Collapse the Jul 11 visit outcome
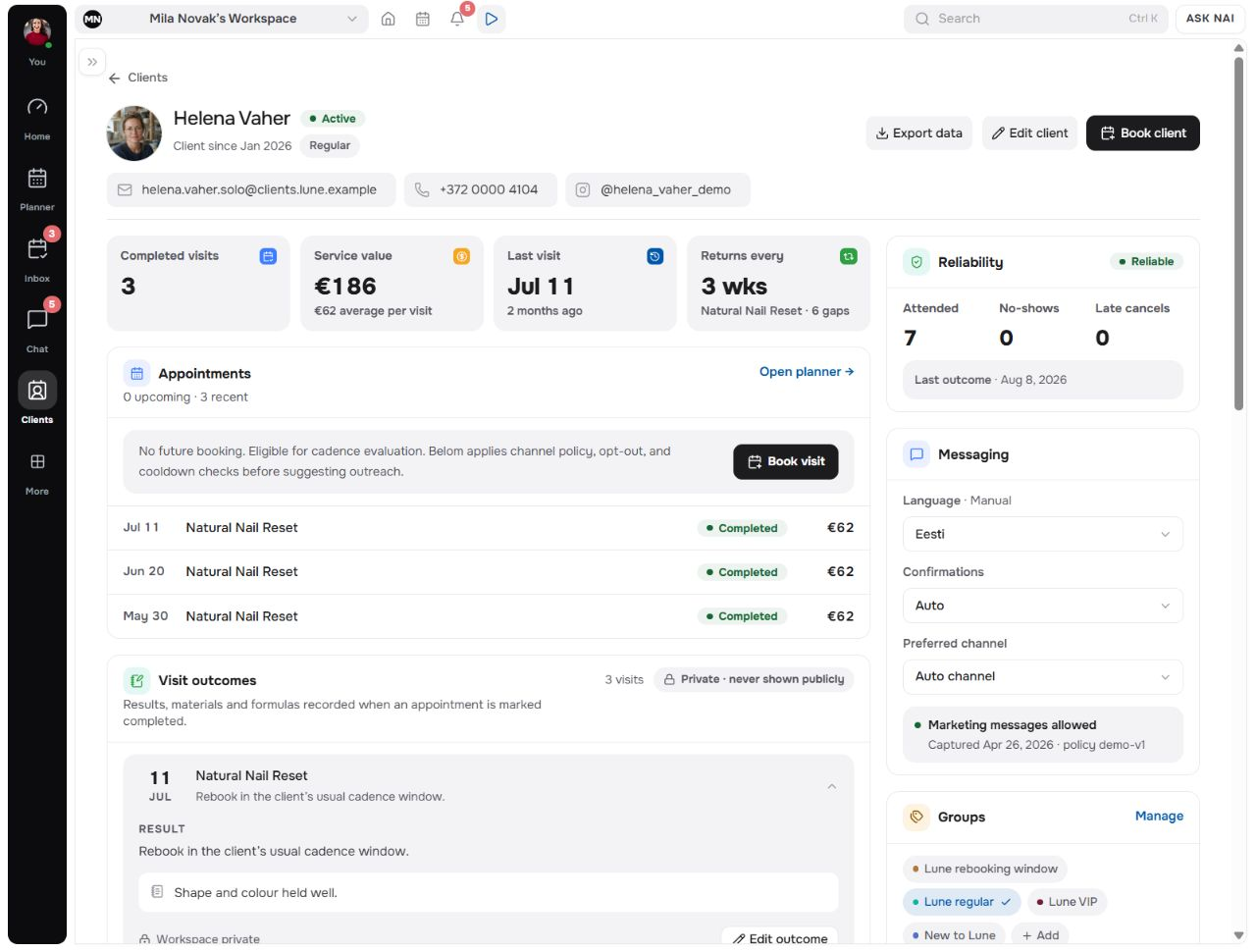 [x=832, y=786]
